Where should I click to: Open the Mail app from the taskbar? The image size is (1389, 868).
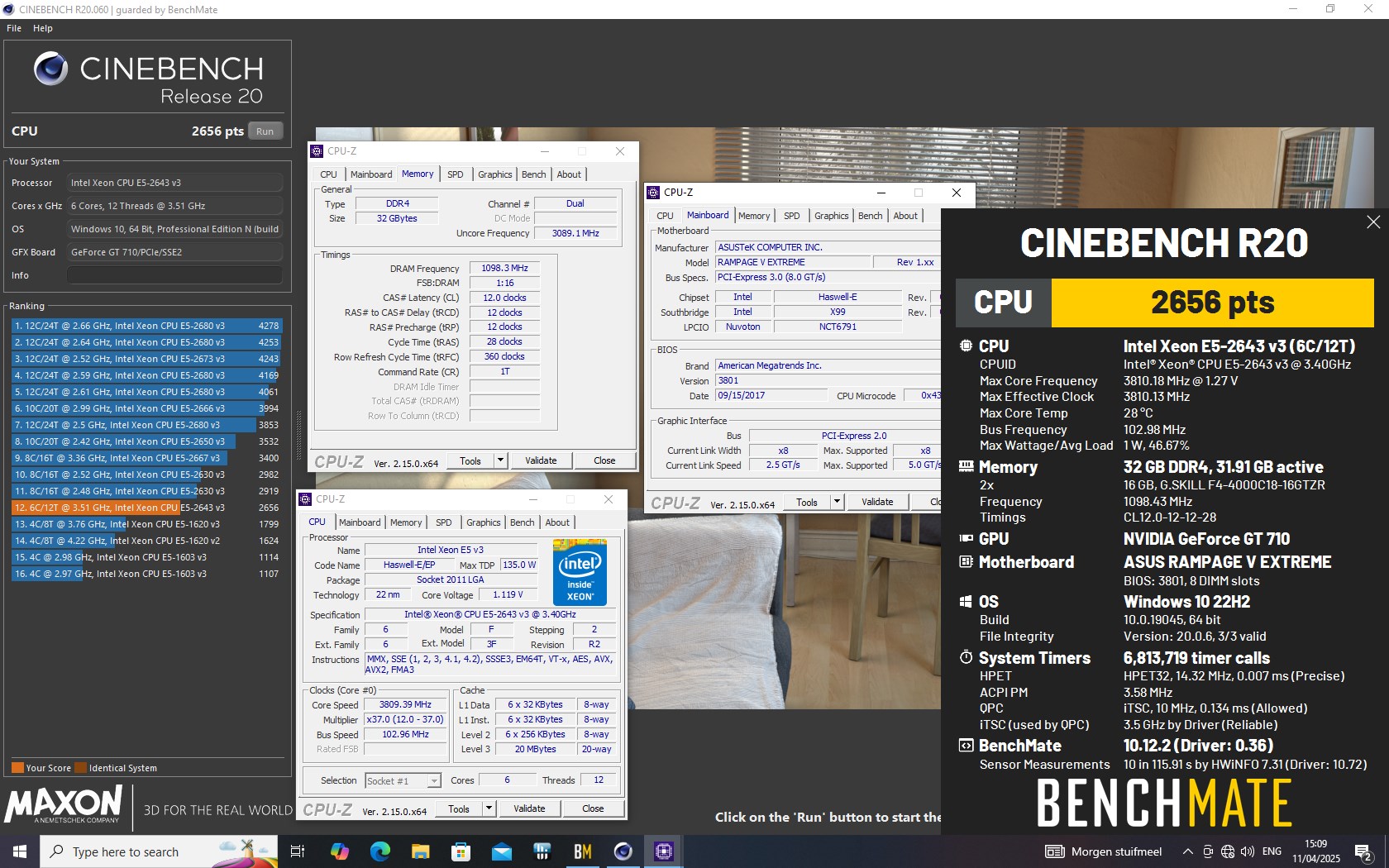pyautogui.click(x=501, y=851)
